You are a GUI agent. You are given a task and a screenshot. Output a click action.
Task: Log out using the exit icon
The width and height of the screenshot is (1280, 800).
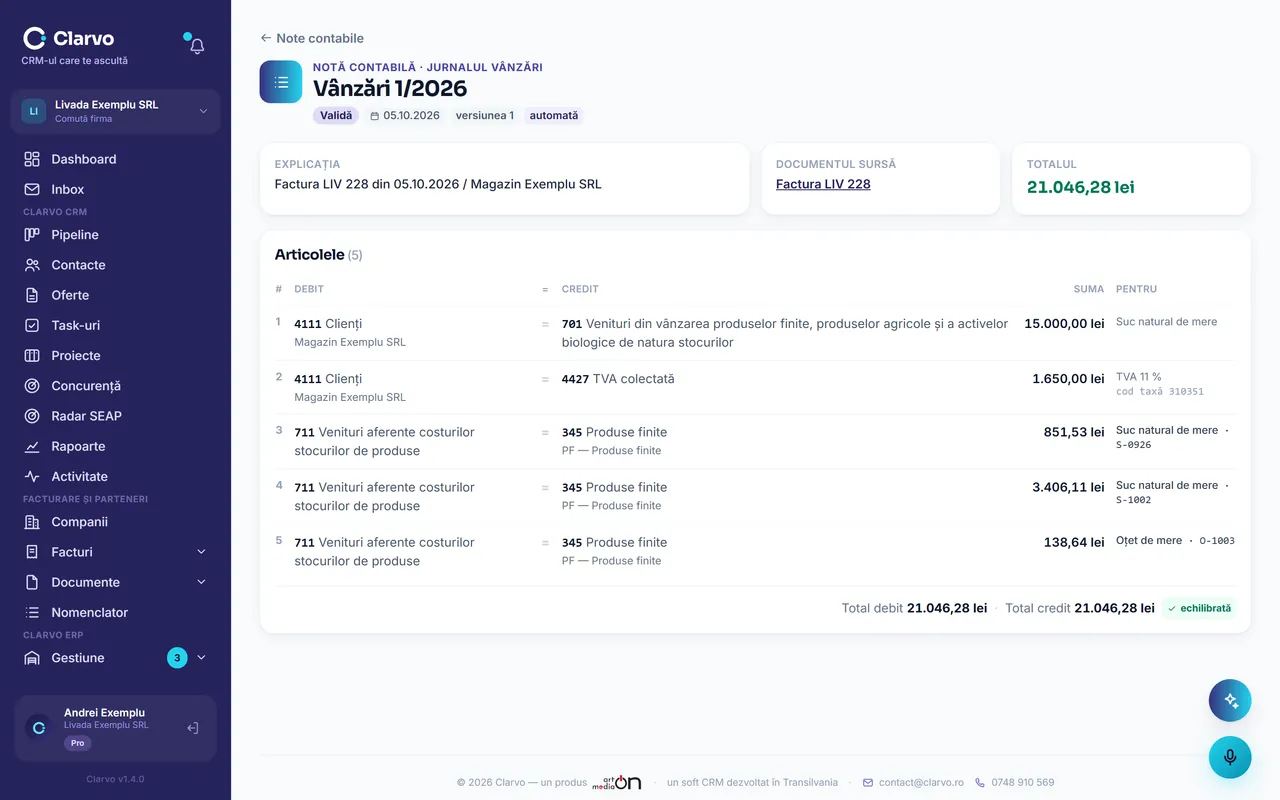tap(193, 728)
